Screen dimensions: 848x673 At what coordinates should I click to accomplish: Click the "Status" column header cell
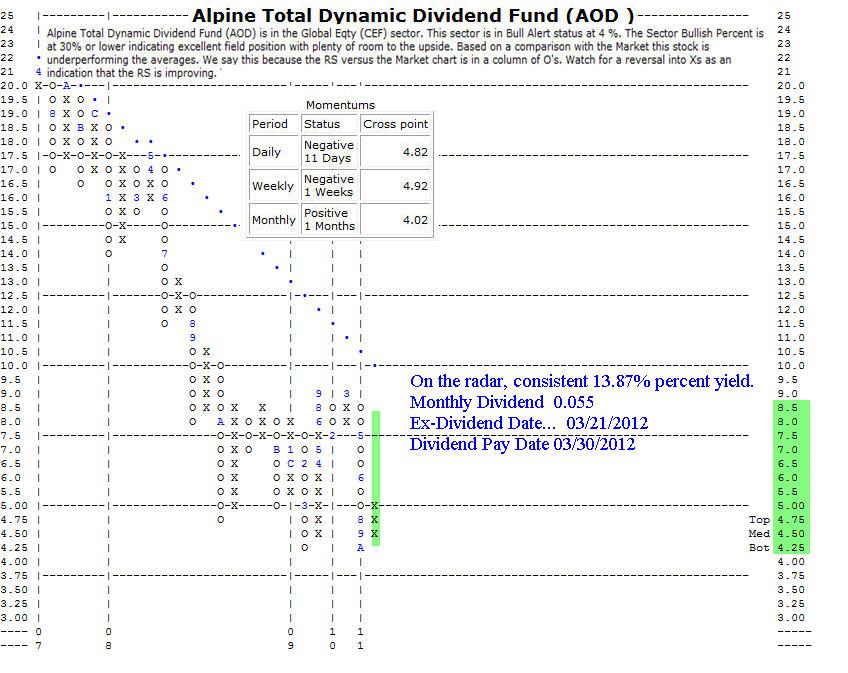click(329, 124)
